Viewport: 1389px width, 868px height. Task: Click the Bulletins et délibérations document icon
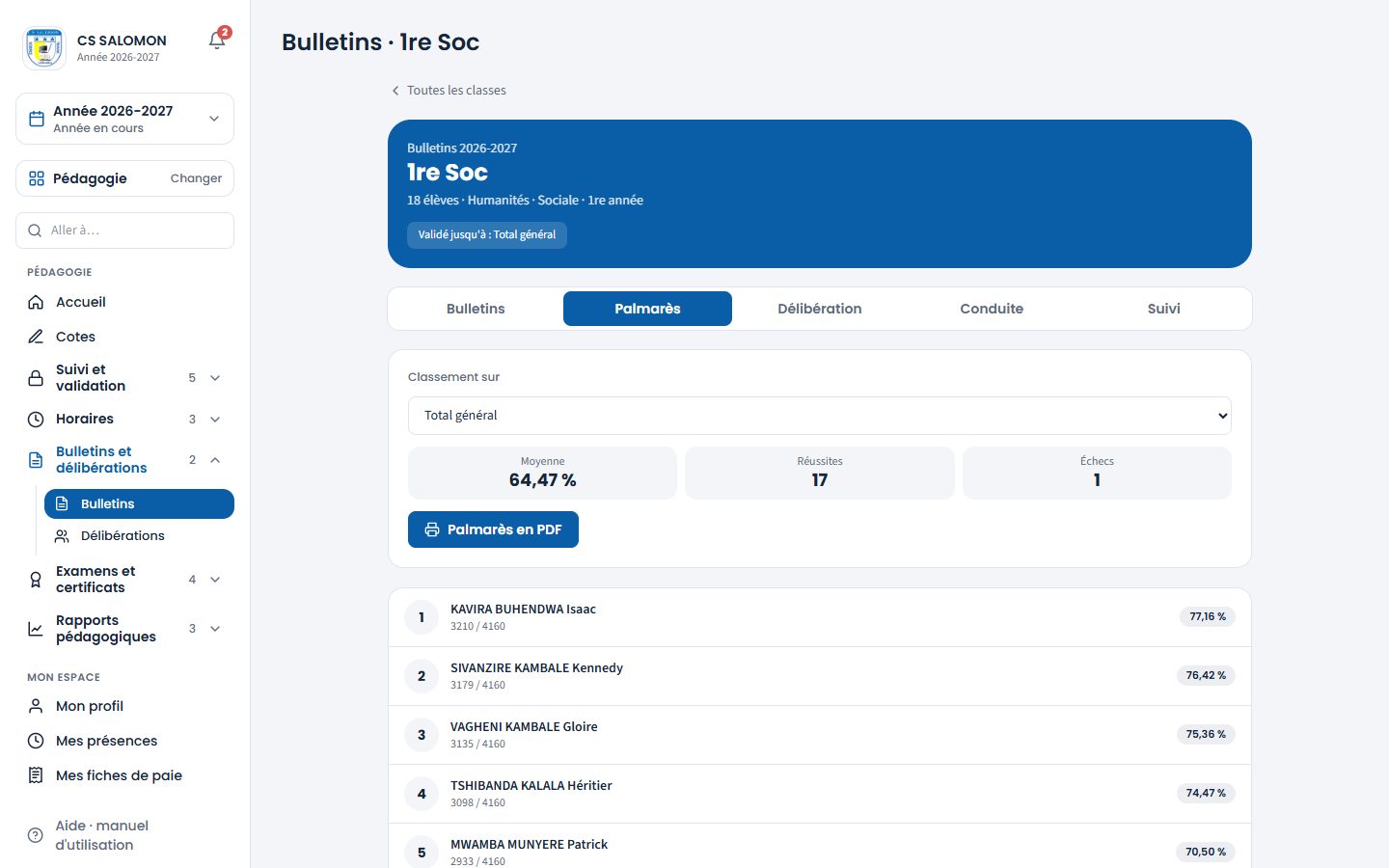(x=36, y=460)
